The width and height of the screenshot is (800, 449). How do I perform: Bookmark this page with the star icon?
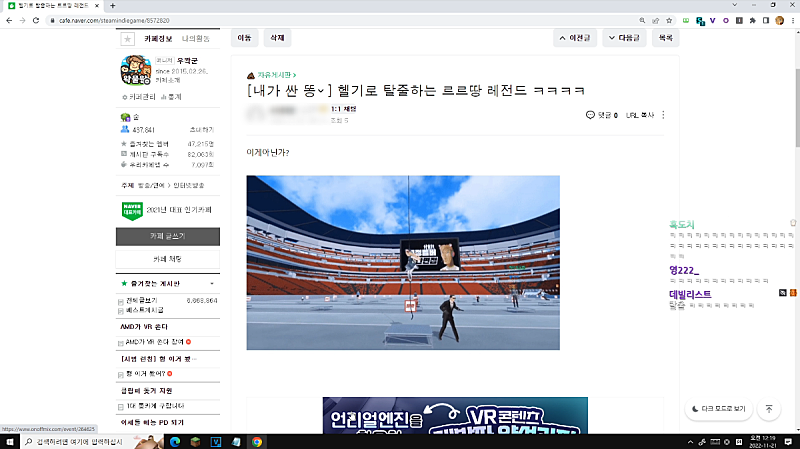coord(667,20)
